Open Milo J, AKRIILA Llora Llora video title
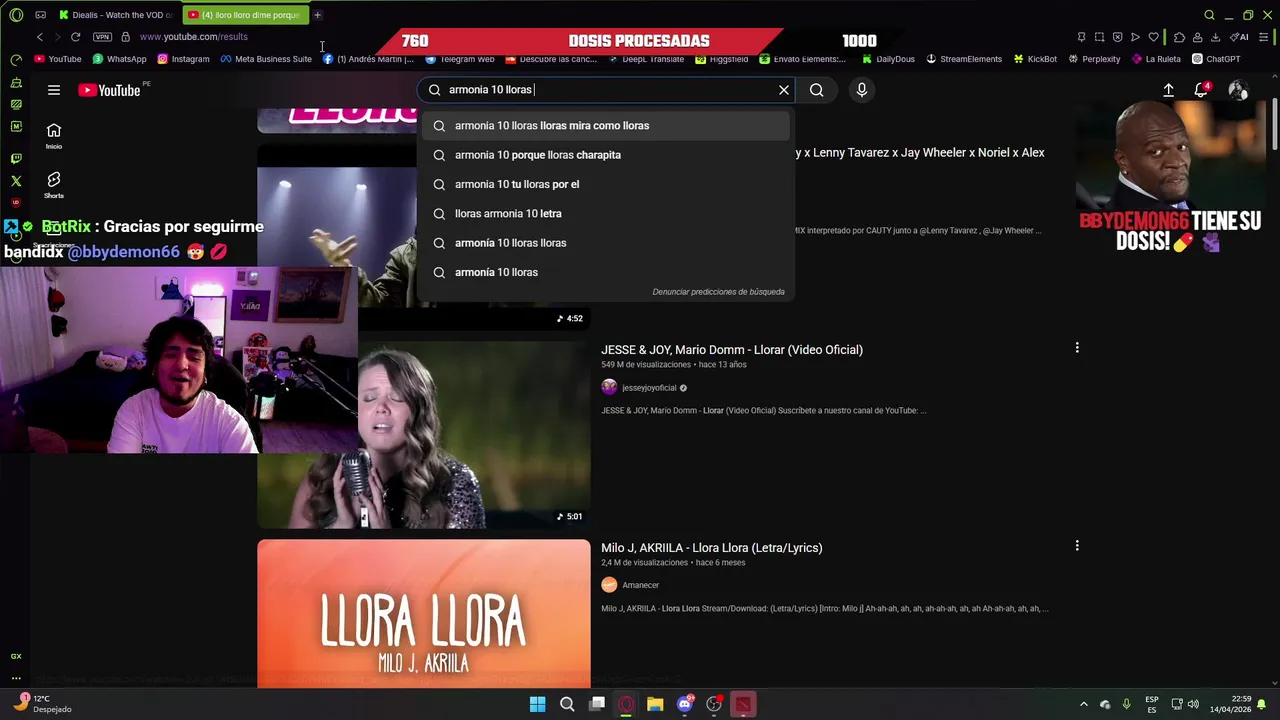1280x720 pixels. click(711, 548)
